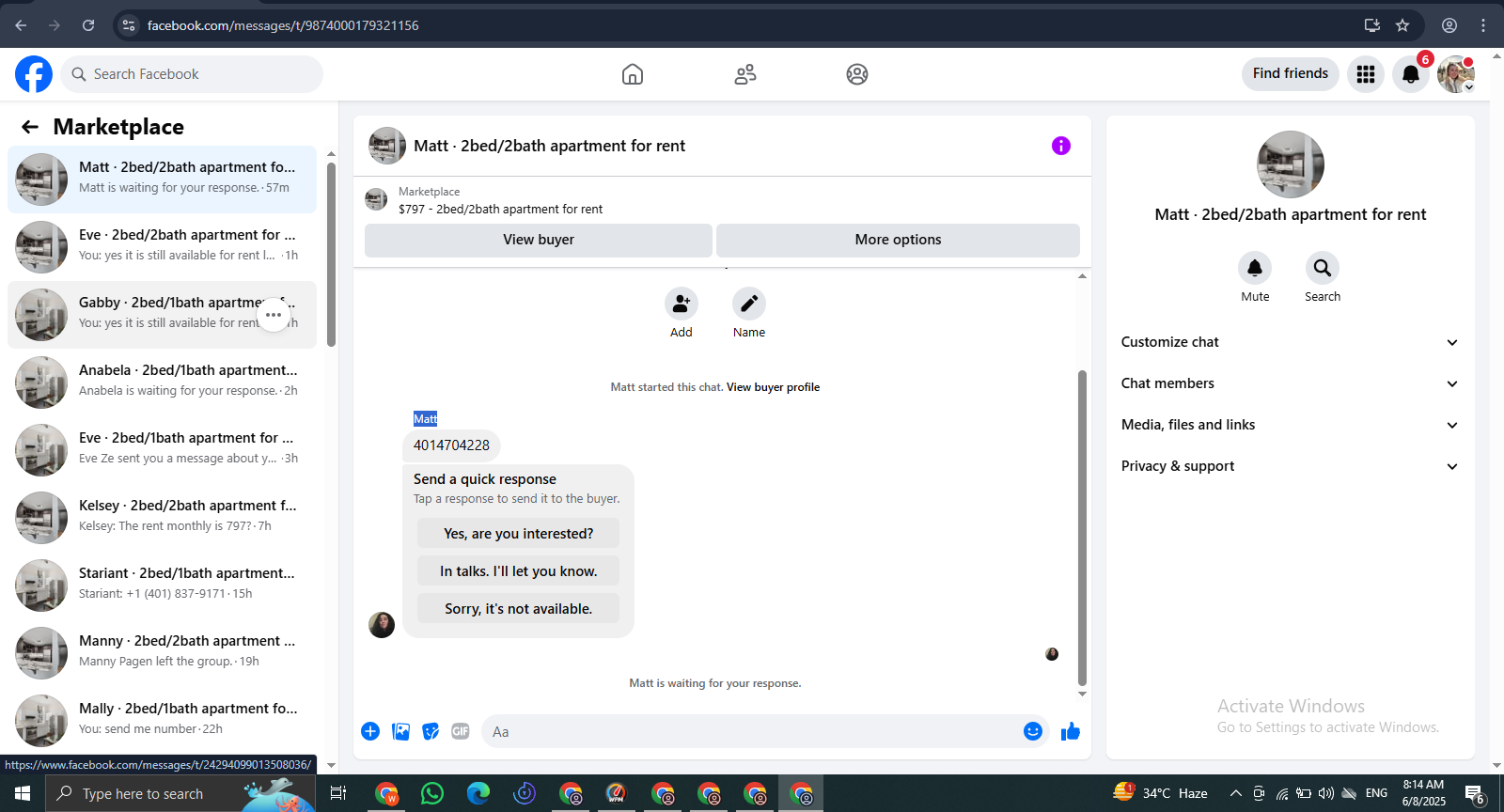Expand Chat members section
The height and width of the screenshot is (812, 1504).
coord(1291,383)
